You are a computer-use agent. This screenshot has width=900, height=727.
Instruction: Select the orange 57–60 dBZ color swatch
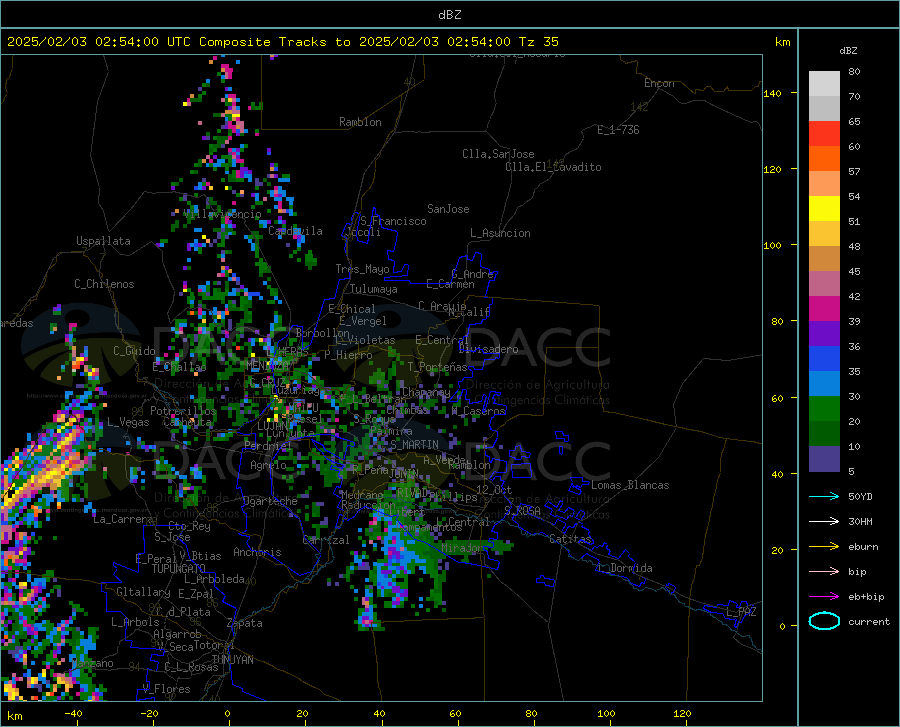click(824, 159)
